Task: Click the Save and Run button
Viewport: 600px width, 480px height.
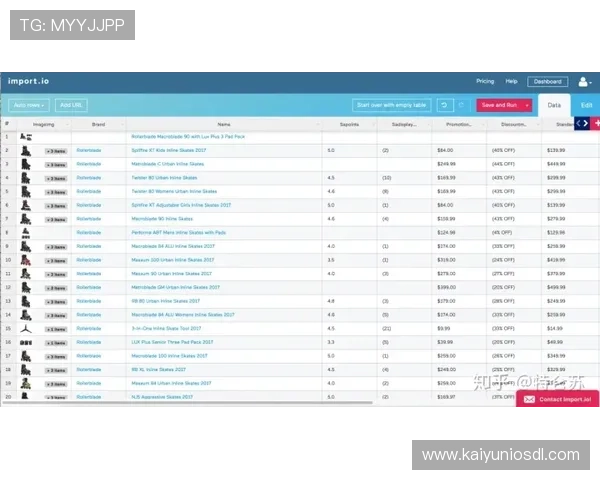Action: [x=499, y=105]
